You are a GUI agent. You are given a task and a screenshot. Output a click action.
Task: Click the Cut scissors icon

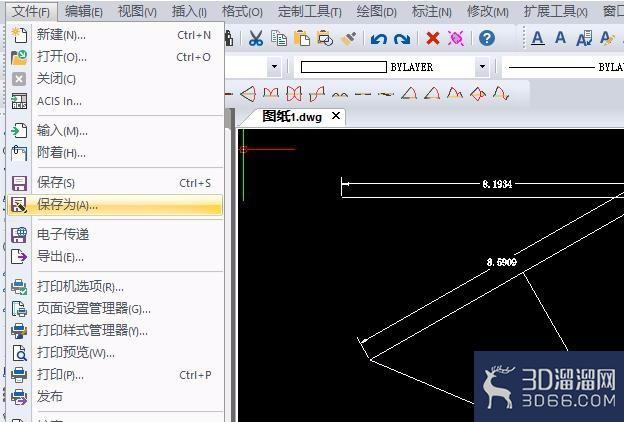point(255,38)
